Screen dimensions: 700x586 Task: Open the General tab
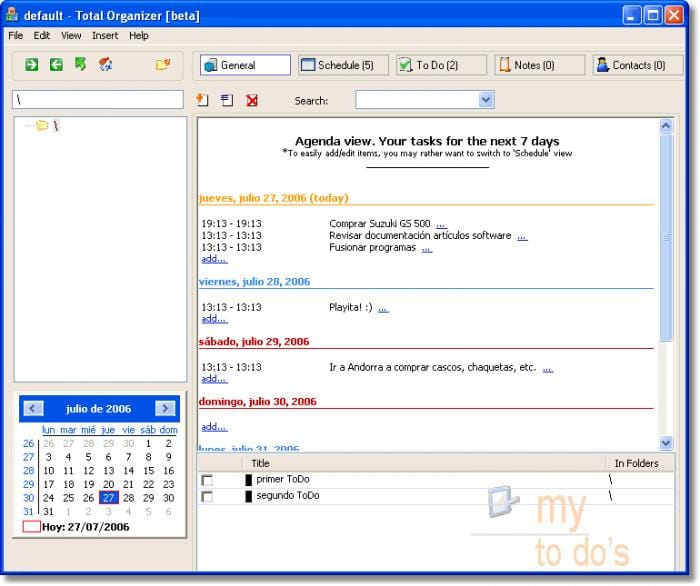[x=245, y=65]
